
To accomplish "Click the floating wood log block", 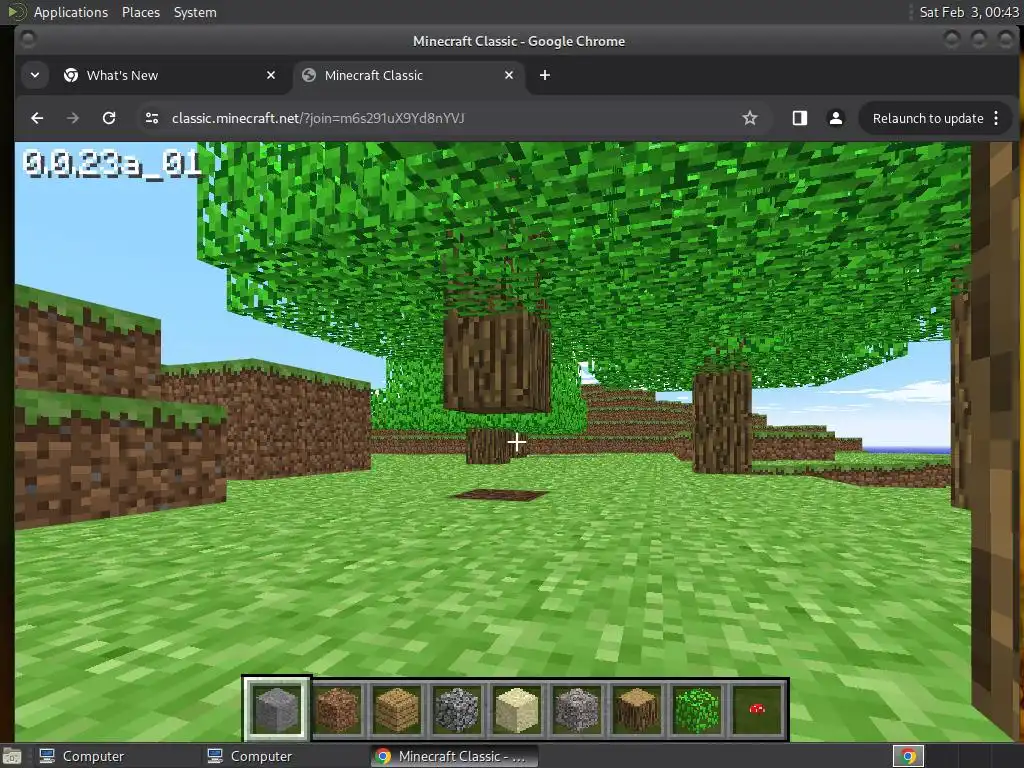I will (x=497, y=360).
